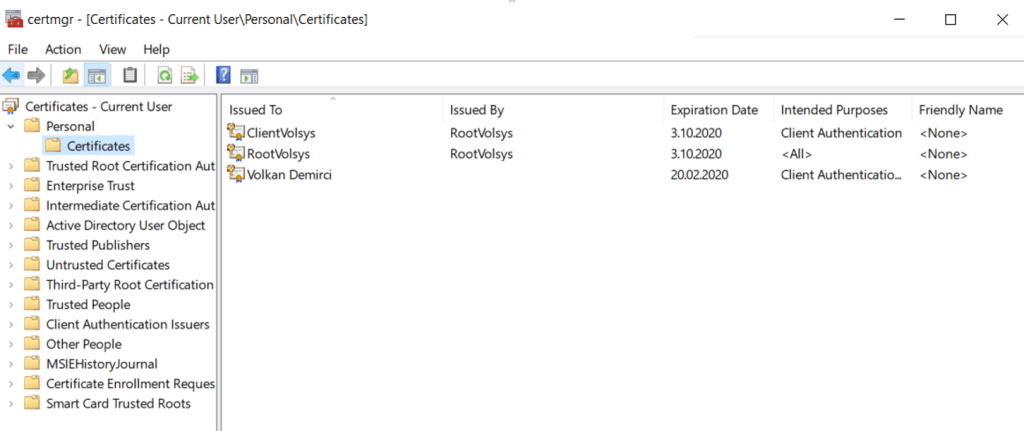Screen dimensions: 1024x431
Task: Click the Other People folder icon
Action: point(32,344)
